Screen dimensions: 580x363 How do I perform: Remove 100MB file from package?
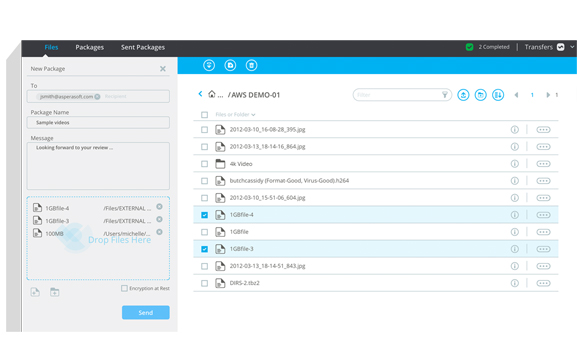click(x=159, y=232)
